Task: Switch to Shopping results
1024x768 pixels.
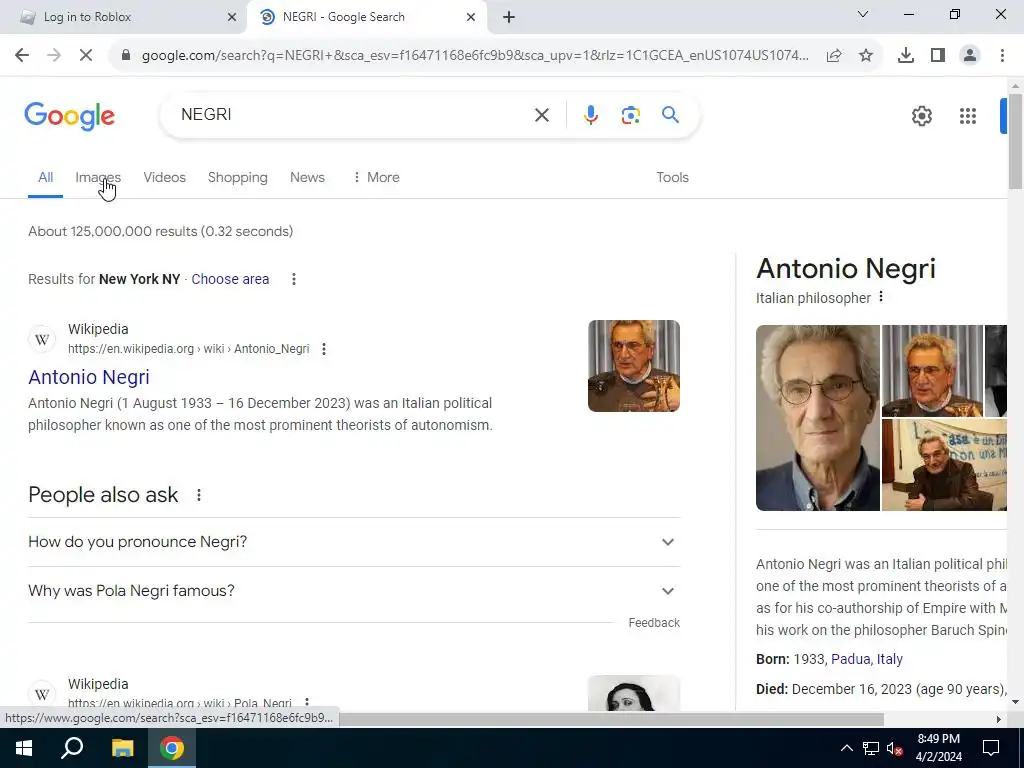Action: point(238,178)
